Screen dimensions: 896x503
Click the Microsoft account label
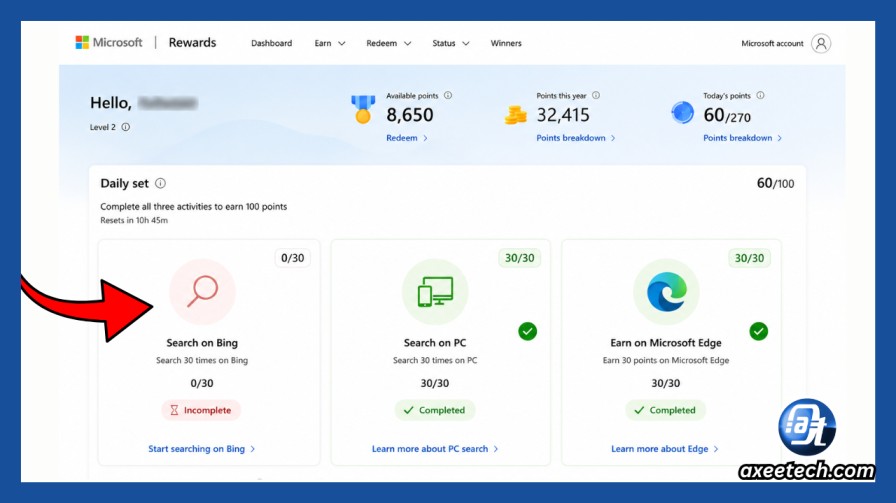[x=772, y=43]
